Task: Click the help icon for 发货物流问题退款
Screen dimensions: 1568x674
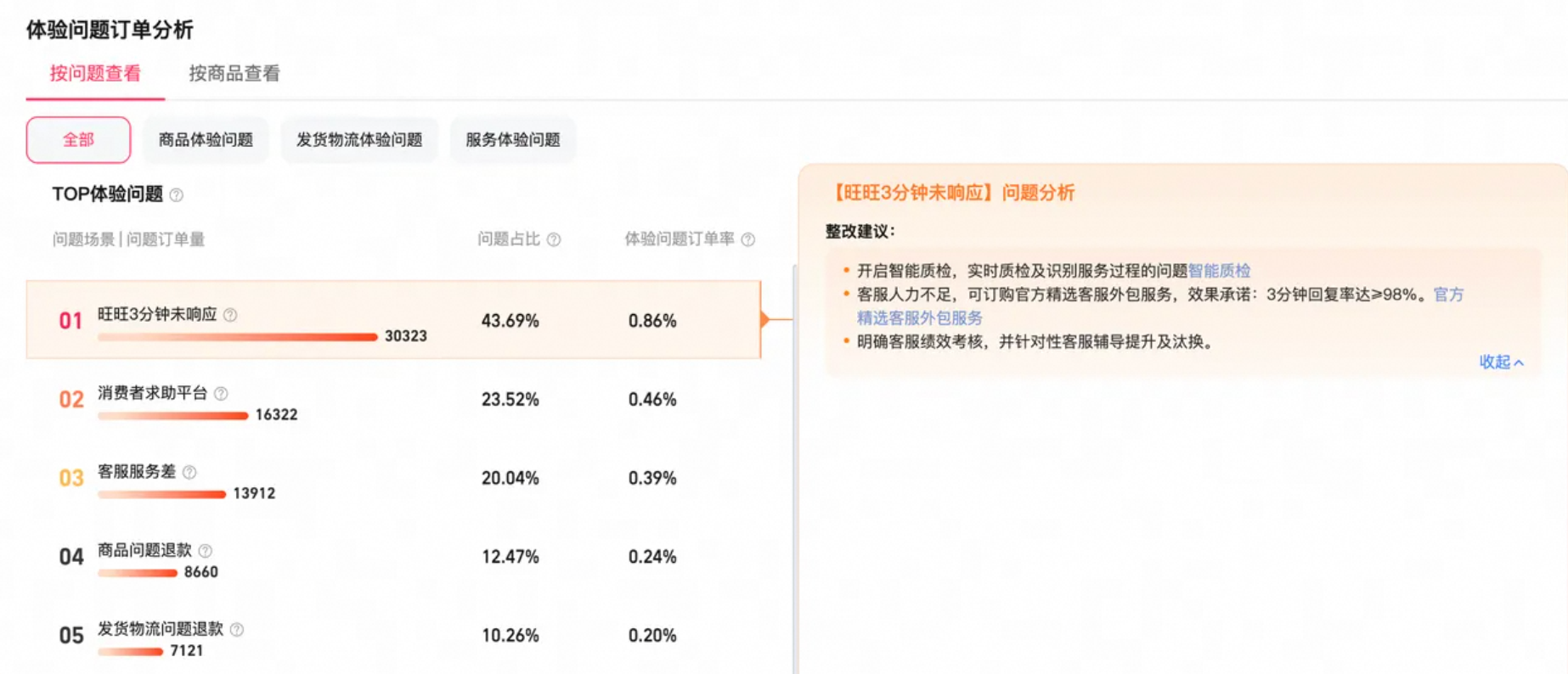Action: point(238,628)
